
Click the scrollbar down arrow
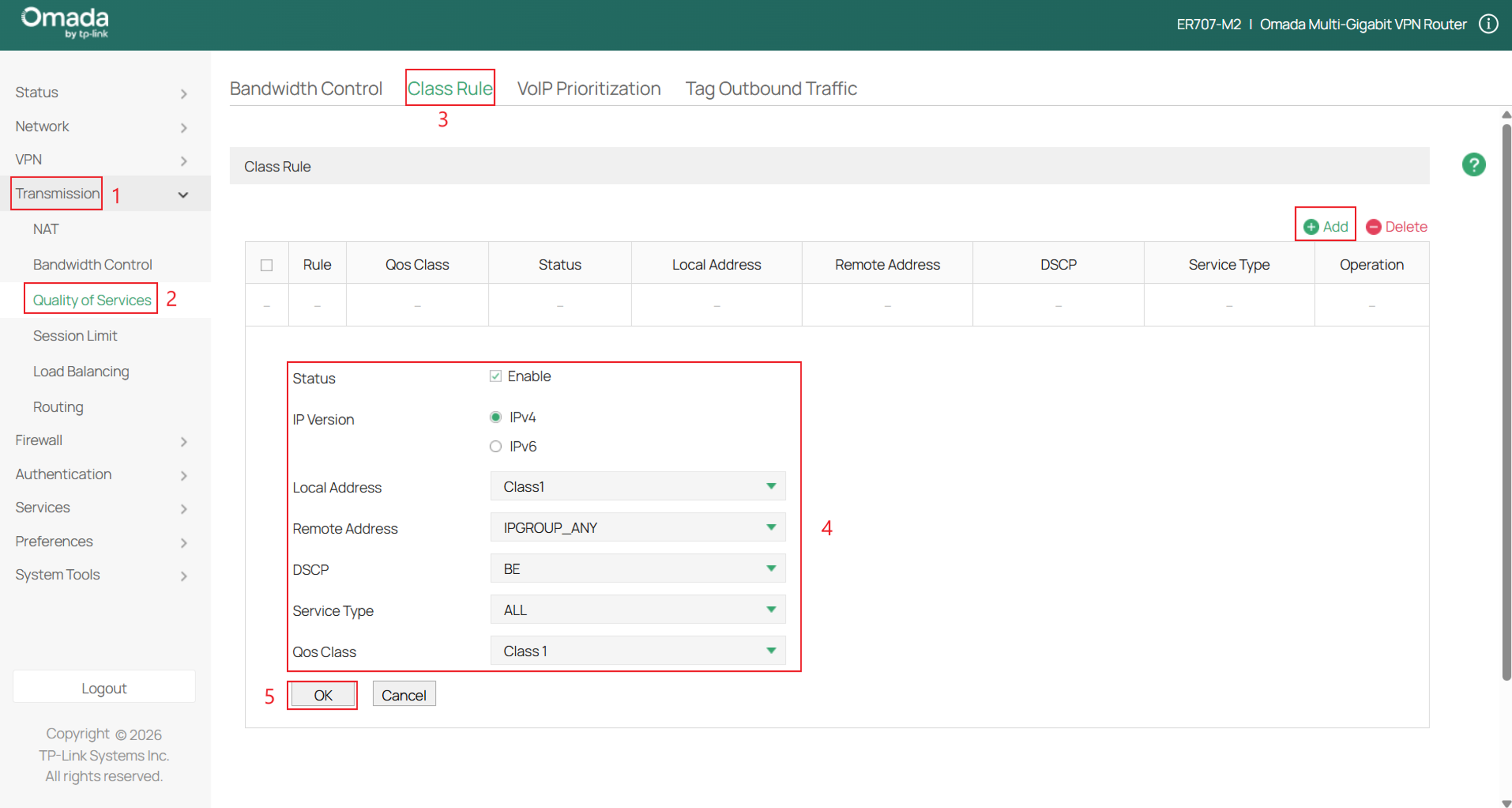[x=1506, y=803]
